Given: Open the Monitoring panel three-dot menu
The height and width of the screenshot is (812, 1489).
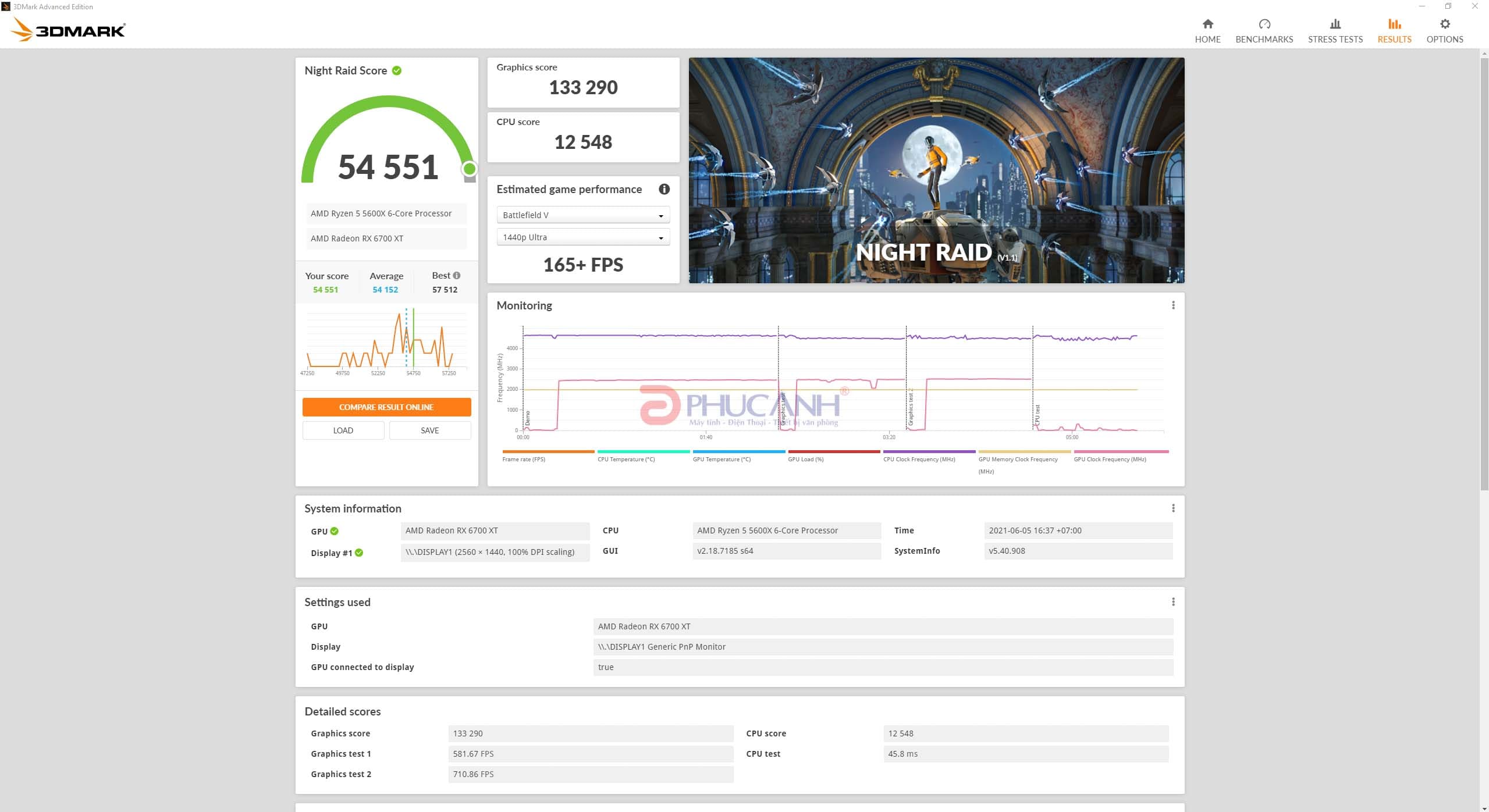Looking at the screenshot, I should [1173, 305].
